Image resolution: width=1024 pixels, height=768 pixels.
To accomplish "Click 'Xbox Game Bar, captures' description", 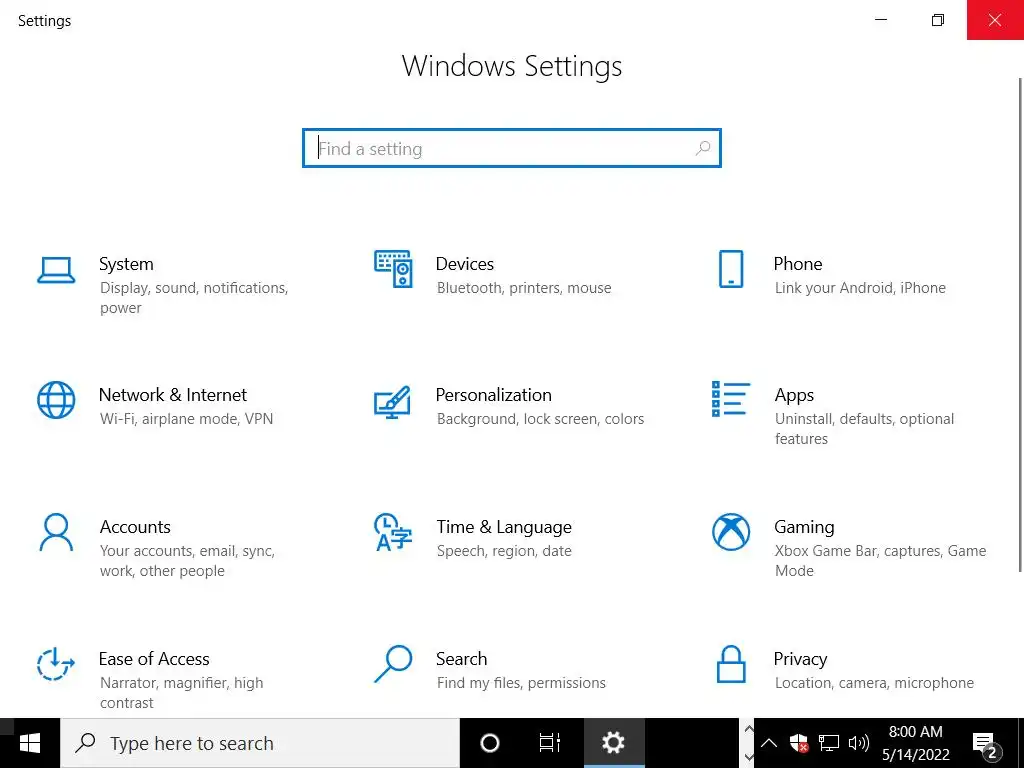I will (880, 561).
